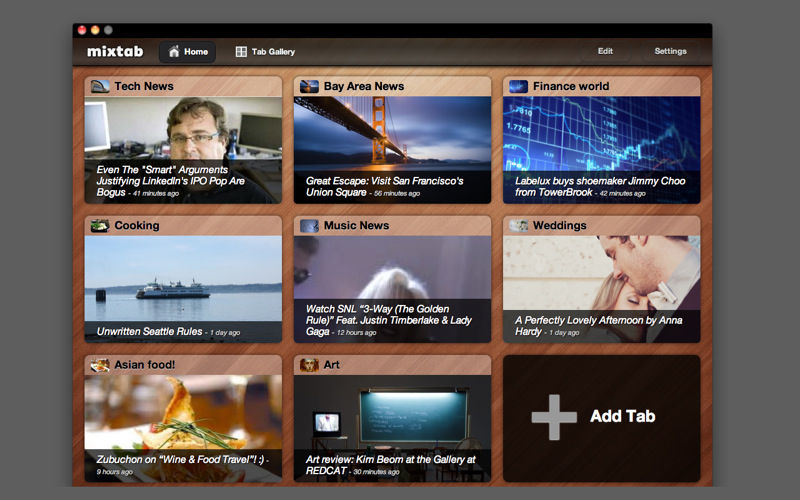
Task: Read 'Zubuchon on "Wine & Food Travel"!' headline
Action: pos(181,459)
